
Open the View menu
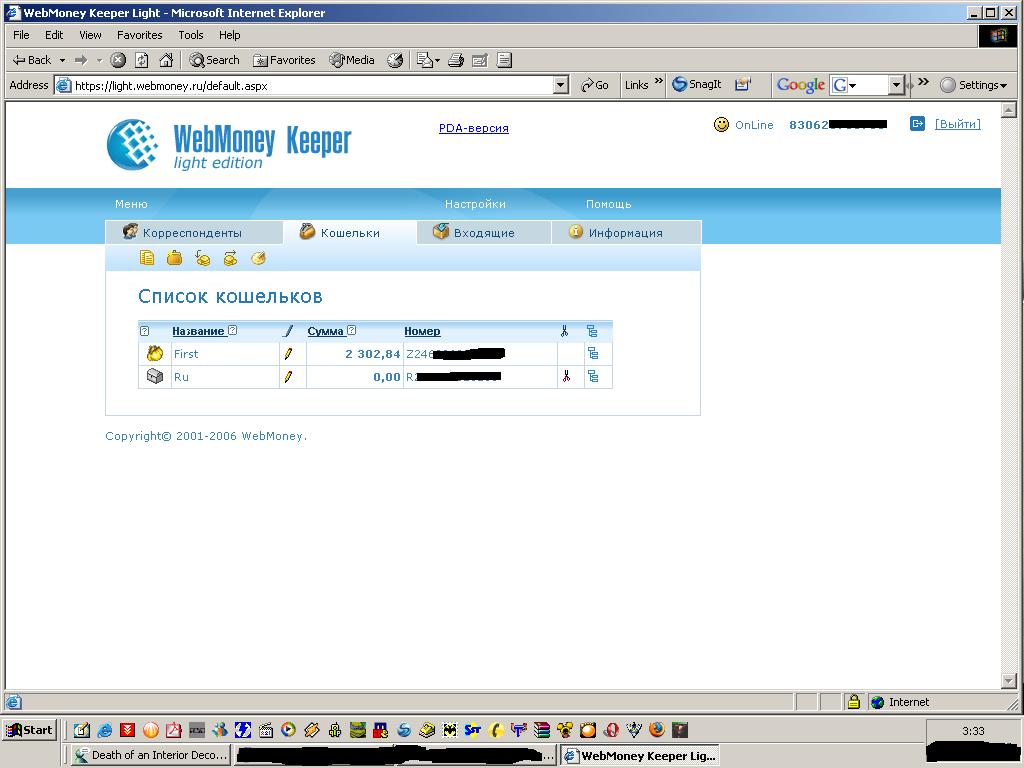pos(90,35)
